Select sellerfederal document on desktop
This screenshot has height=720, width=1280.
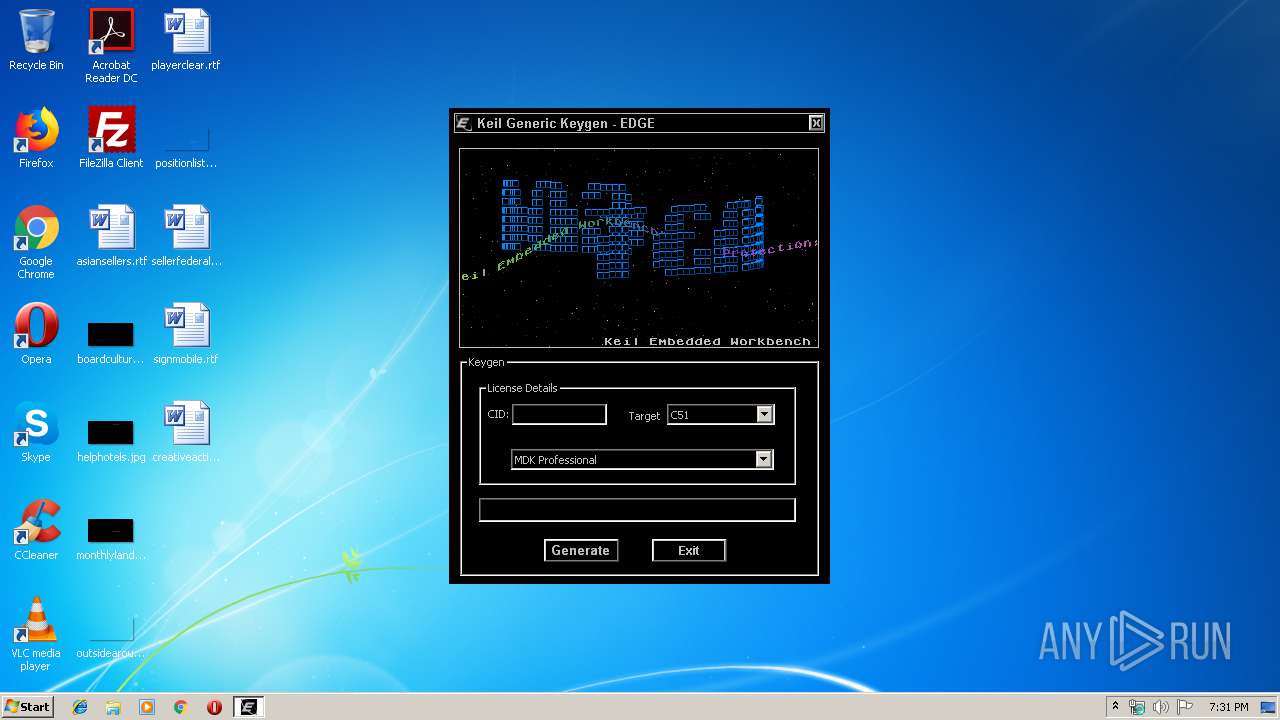pyautogui.click(x=186, y=236)
